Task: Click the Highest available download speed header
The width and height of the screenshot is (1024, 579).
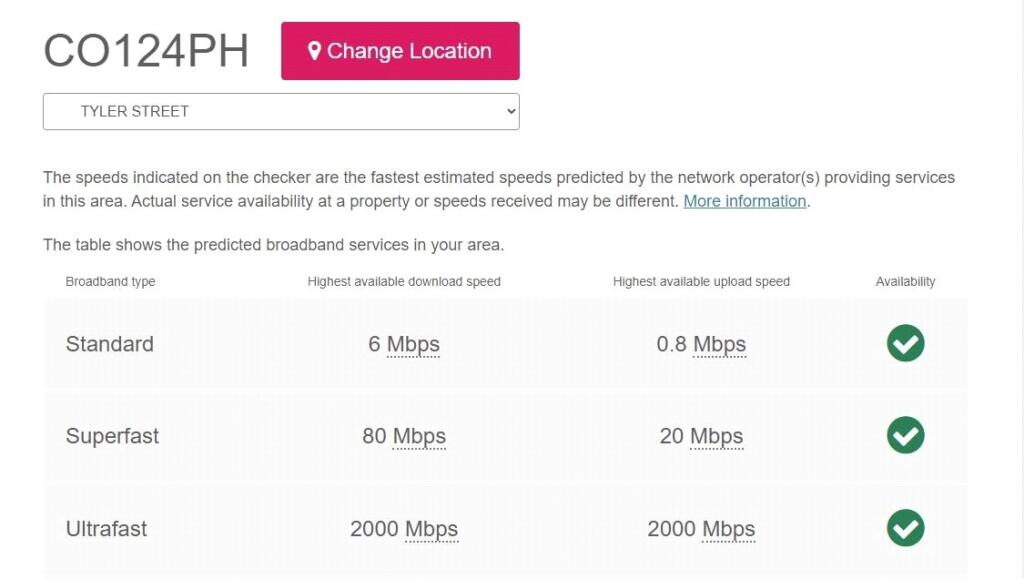Action: pos(404,281)
